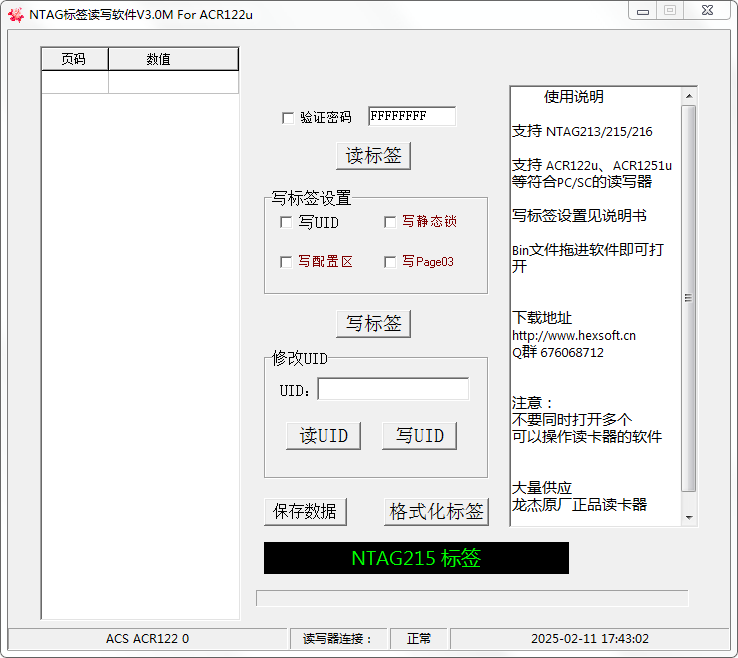Minimize the NTAG software window

[643, 11]
